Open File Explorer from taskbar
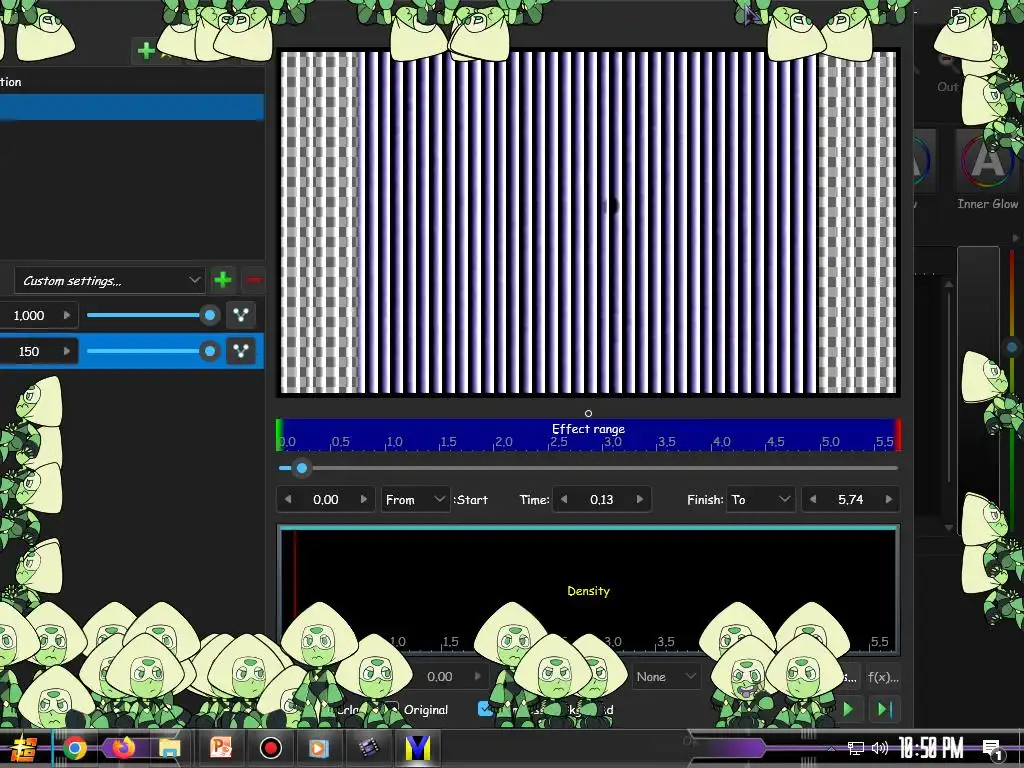This screenshot has width=1024, height=768. click(170, 748)
